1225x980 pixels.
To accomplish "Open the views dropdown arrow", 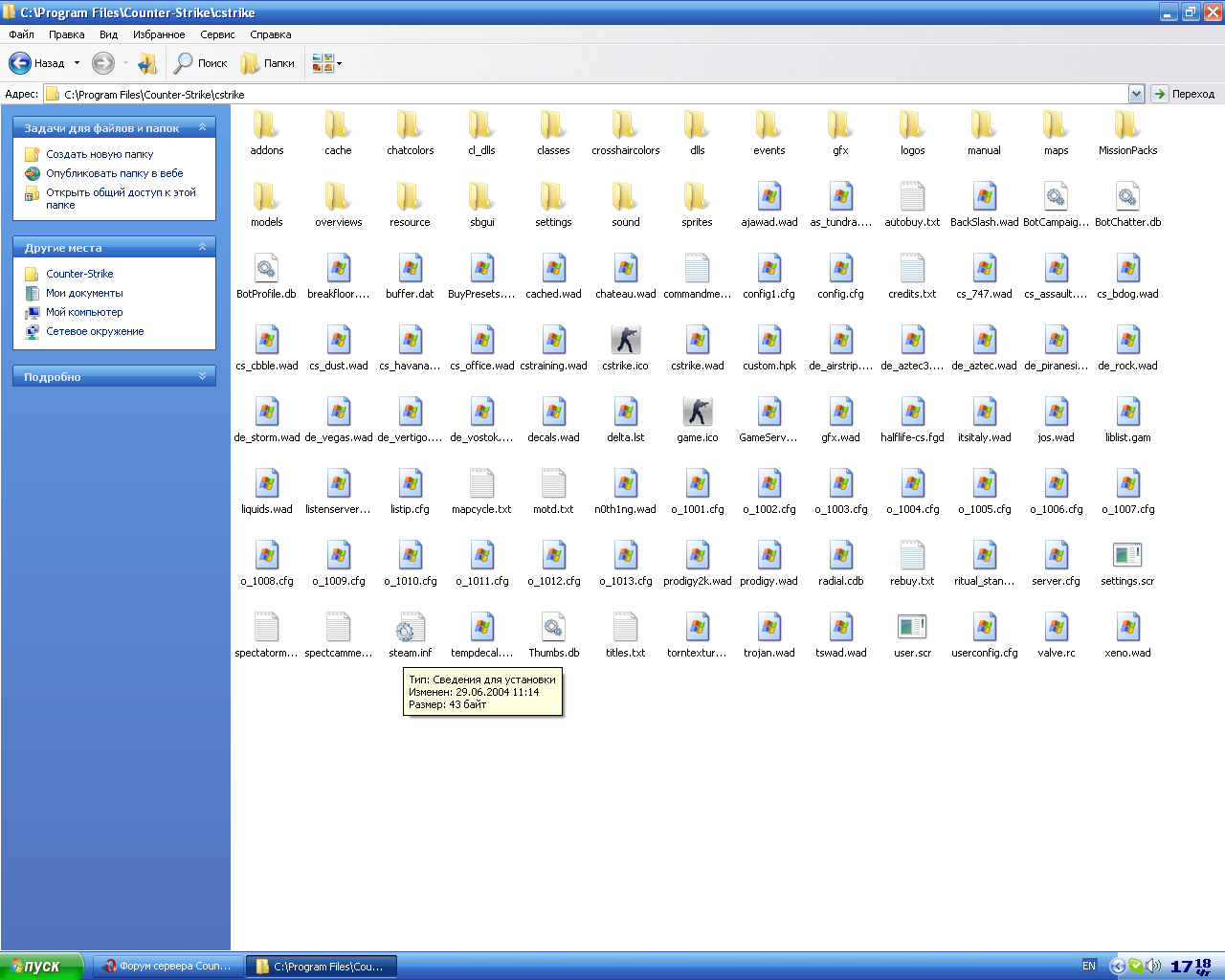I will [339, 63].
